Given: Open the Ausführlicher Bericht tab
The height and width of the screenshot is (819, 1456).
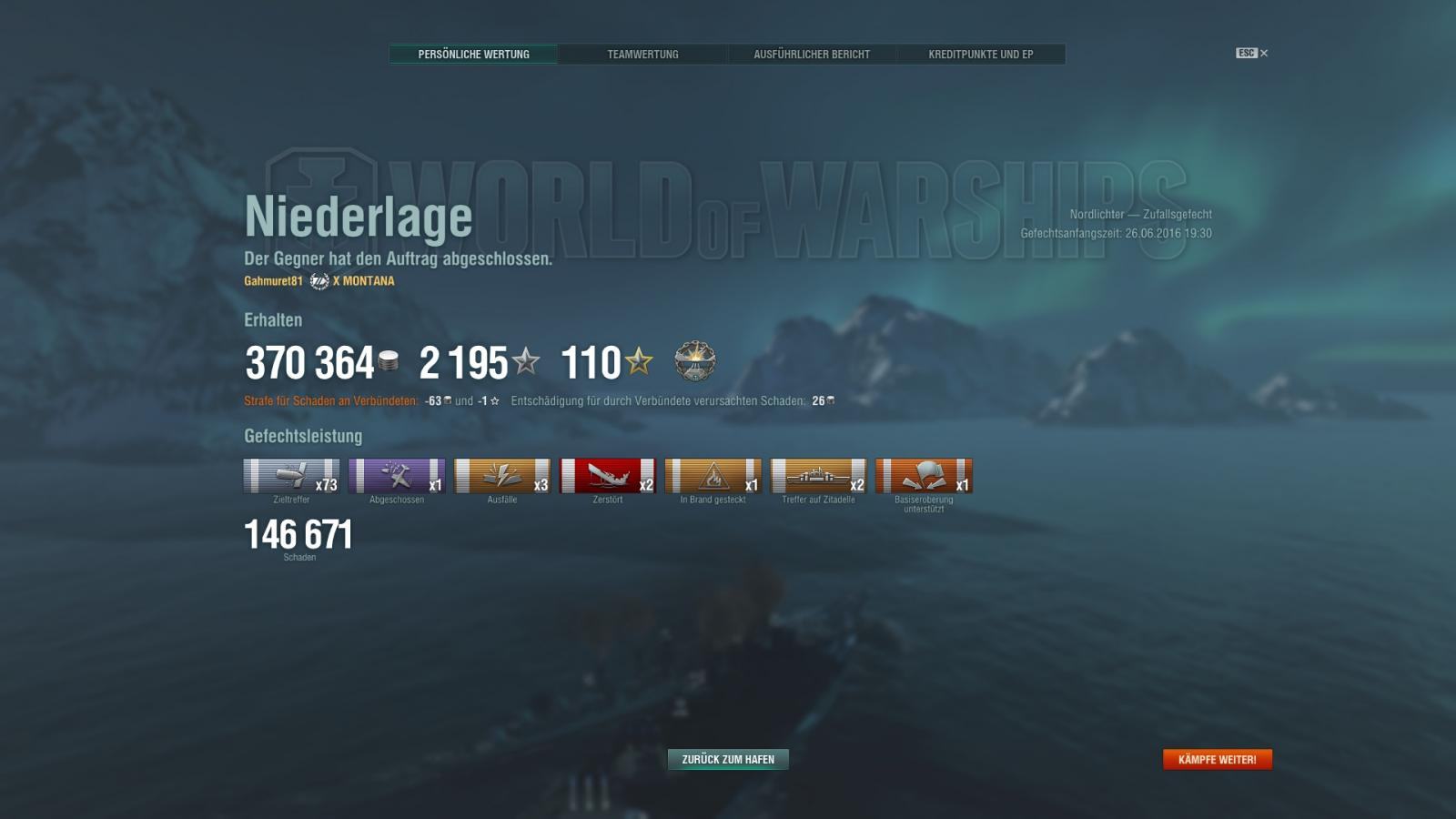Looking at the screenshot, I should click(x=812, y=55).
